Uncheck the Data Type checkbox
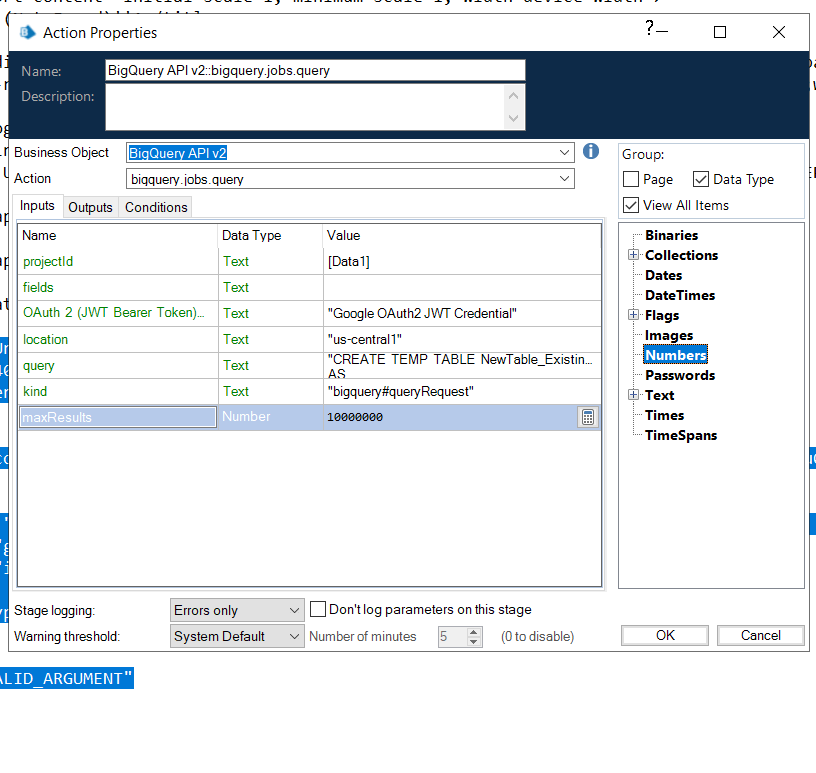This screenshot has height=773, width=816. click(701, 180)
